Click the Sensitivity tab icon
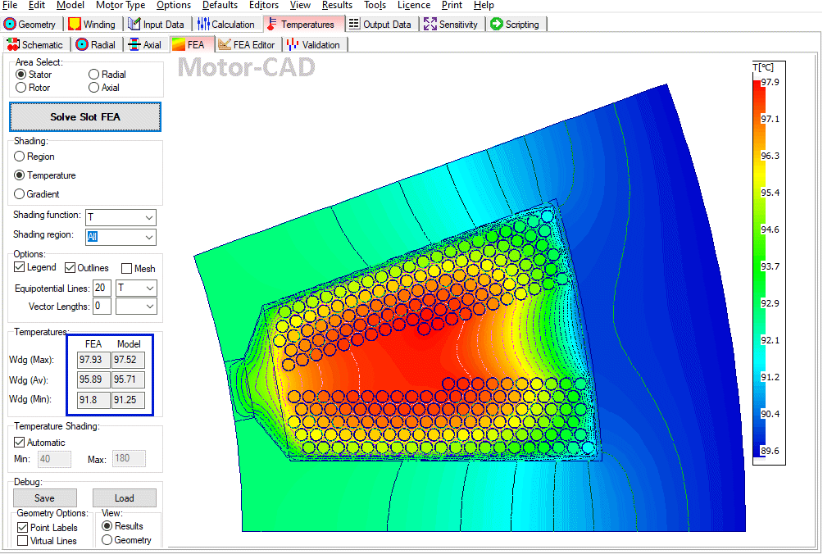 (x=430, y=24)
